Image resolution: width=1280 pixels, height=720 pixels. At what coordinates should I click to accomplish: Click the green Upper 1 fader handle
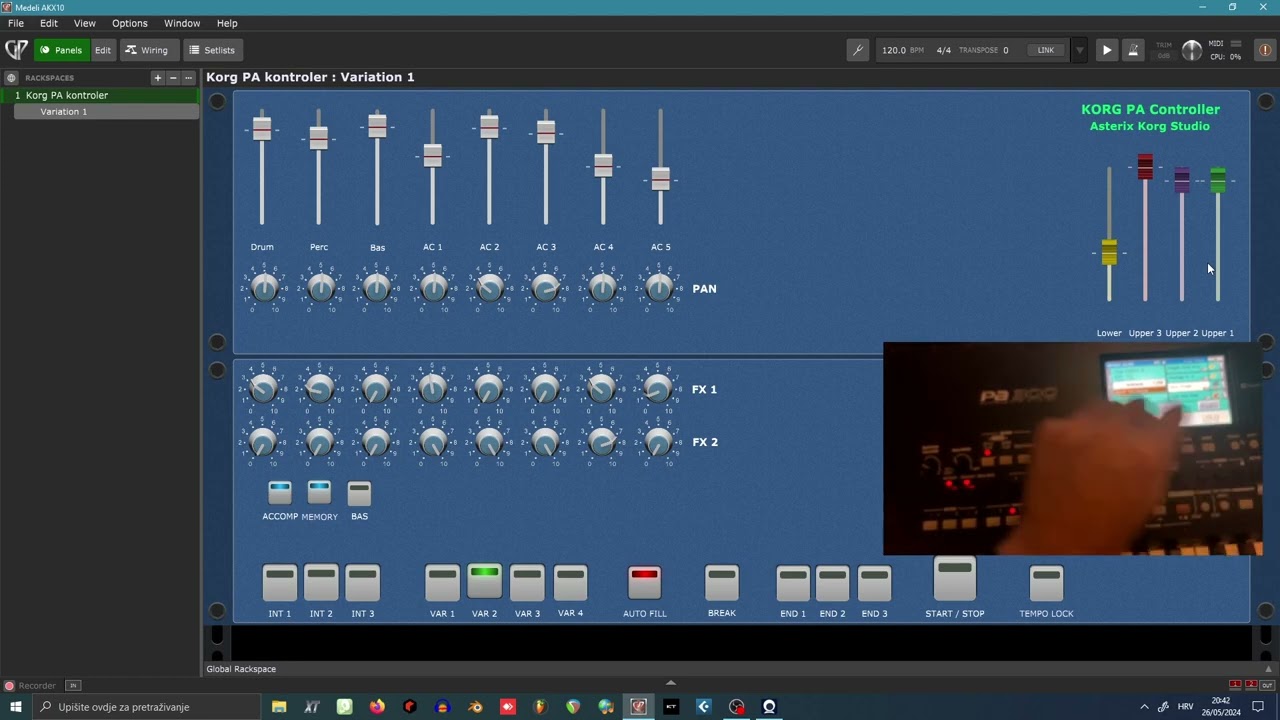pyautogui.click(x=1218, y=180)
